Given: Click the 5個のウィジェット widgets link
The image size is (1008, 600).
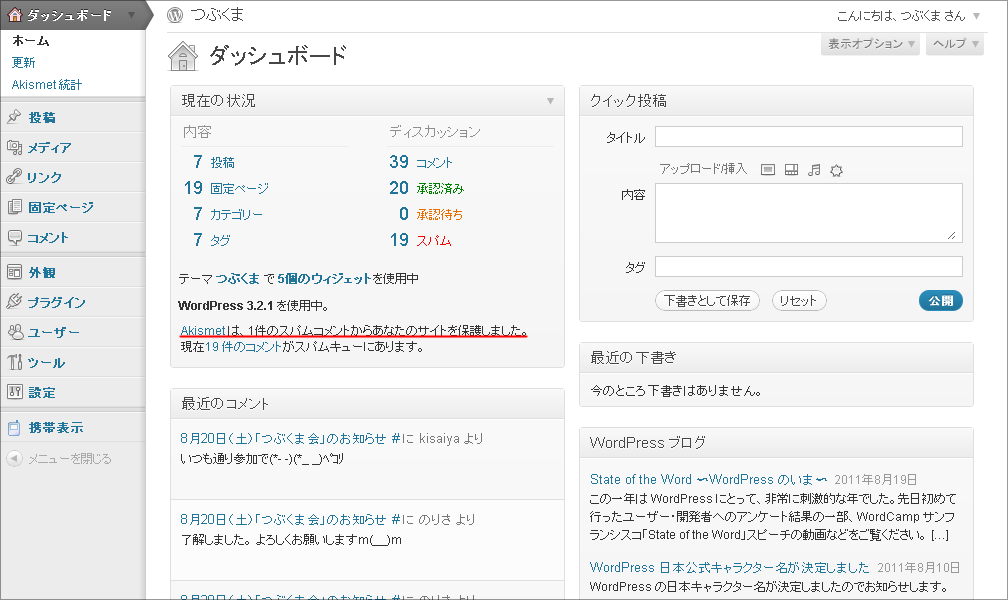Looking at the screenshot, I should pyautogui.click(x=325, y=278).
